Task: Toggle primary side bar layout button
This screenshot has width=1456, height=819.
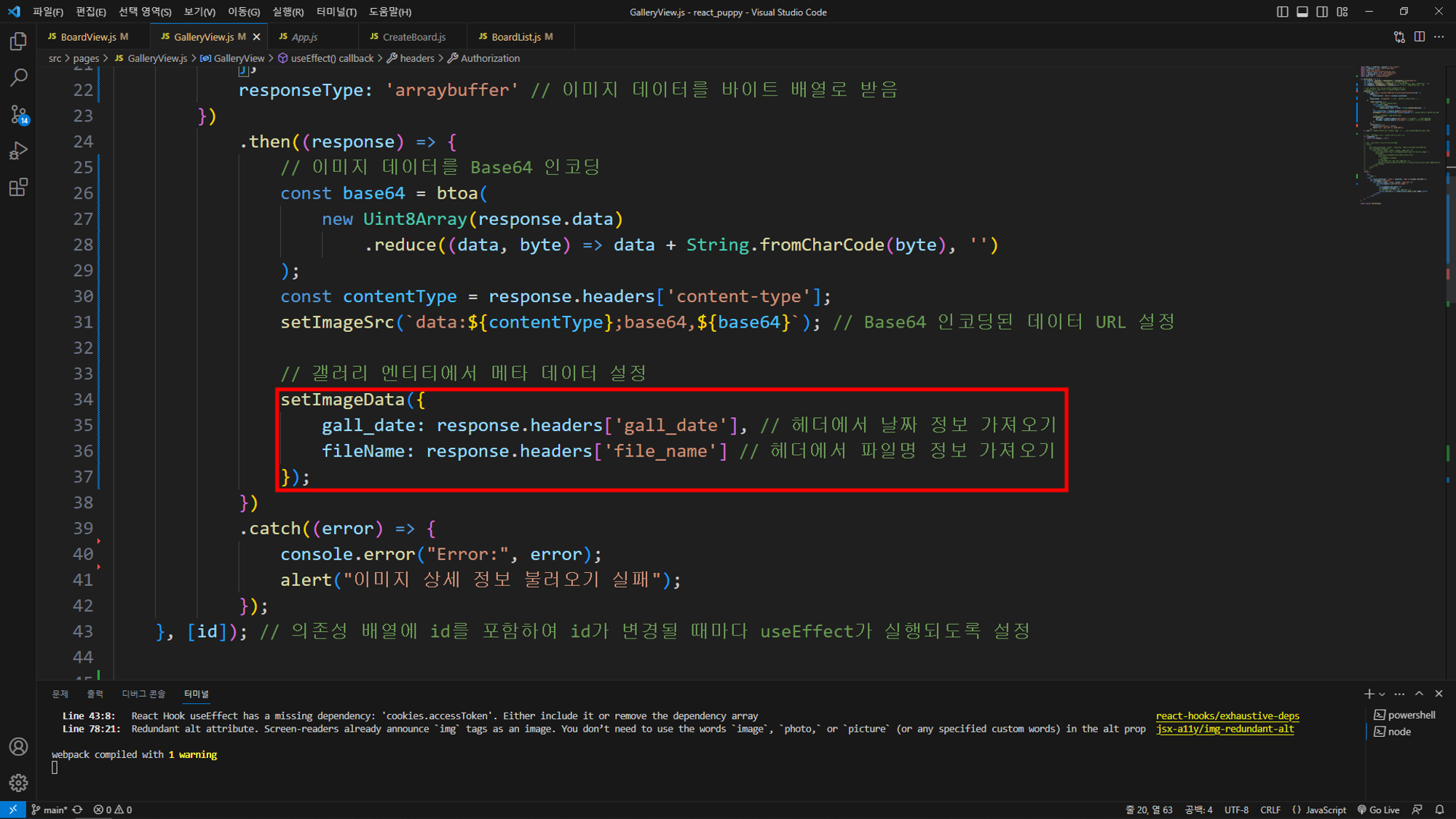Action: [1282, 12]
